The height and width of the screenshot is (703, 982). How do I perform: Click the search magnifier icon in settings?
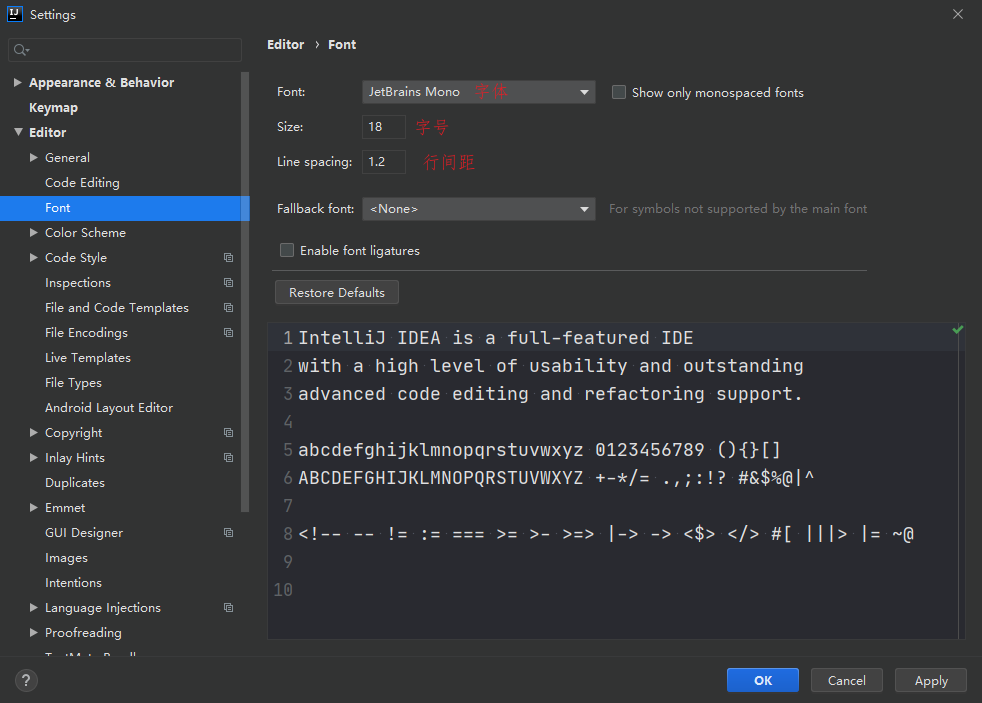21,50
